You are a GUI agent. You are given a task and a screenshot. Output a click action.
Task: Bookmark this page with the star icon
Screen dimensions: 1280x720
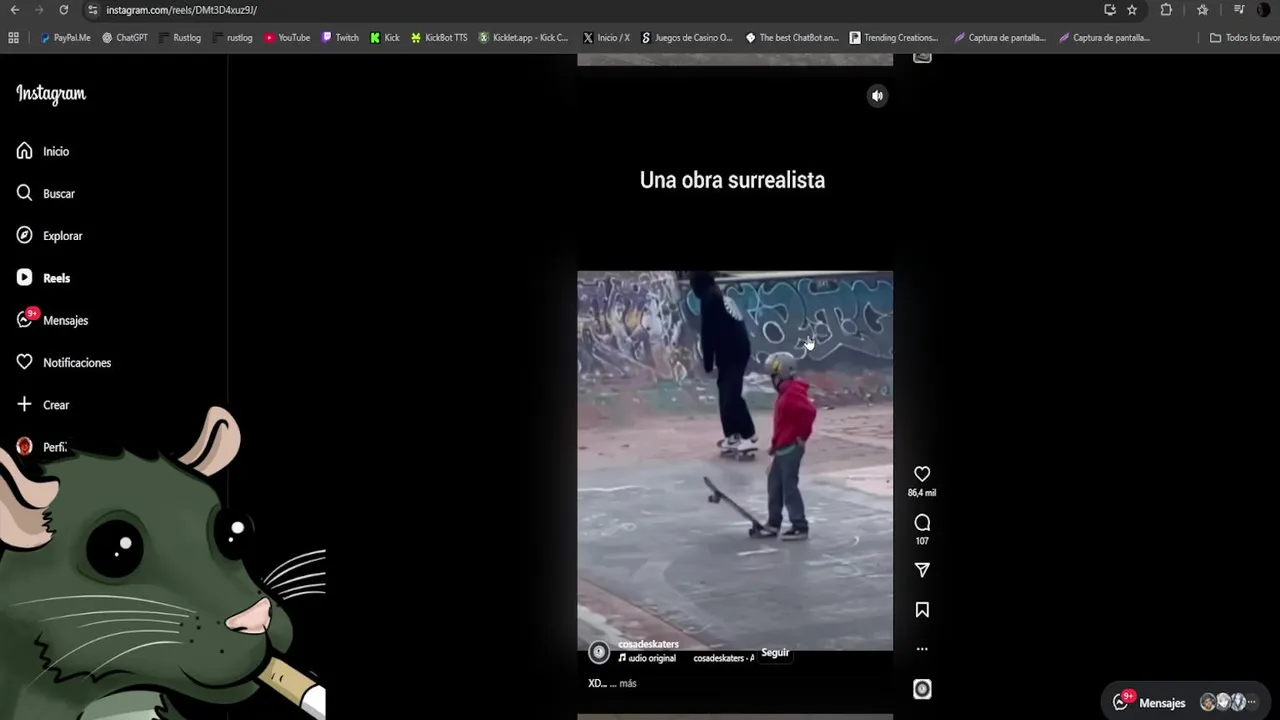coord(1132,10)
